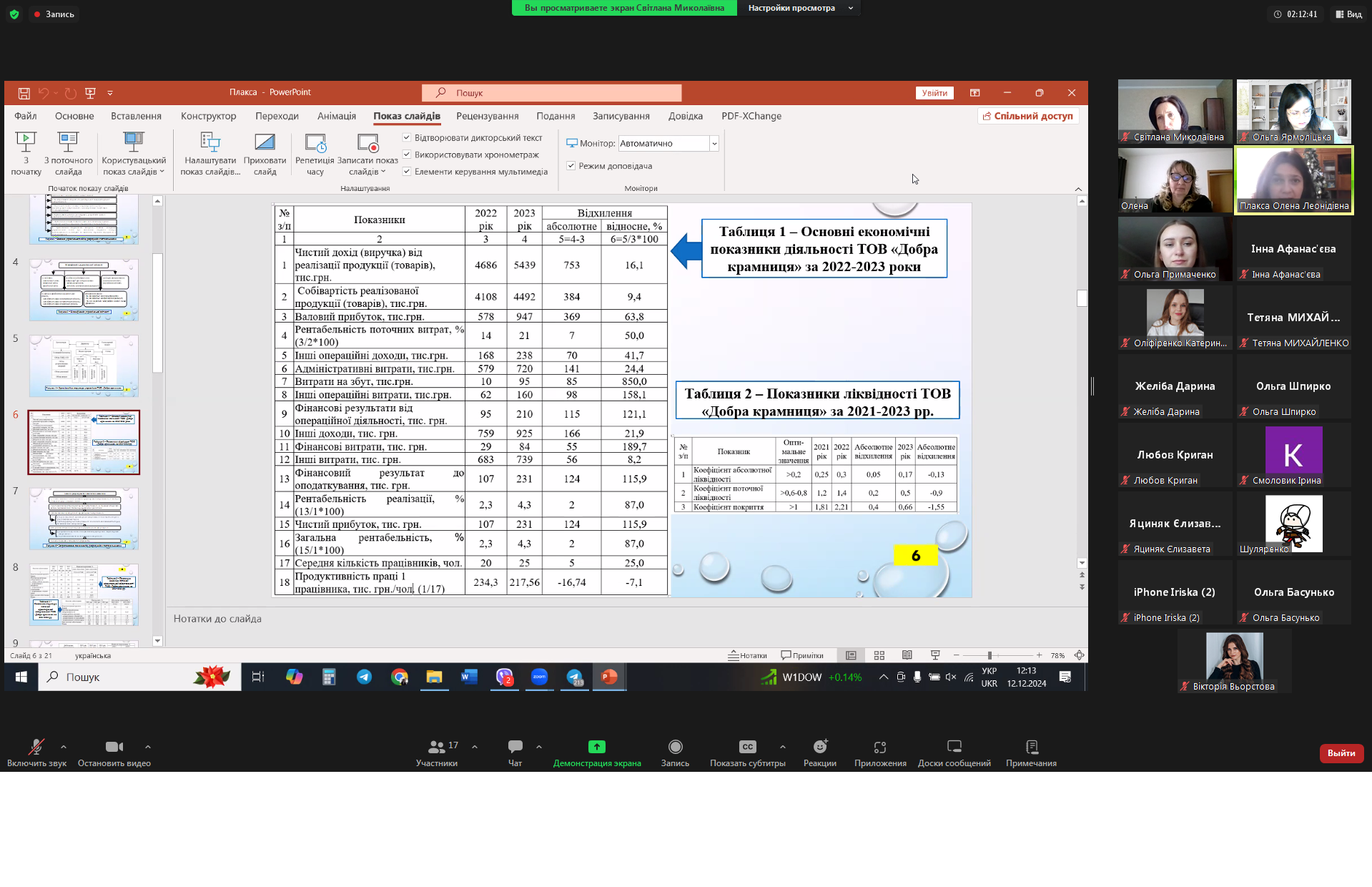
Task: Toggle camera with Остановить видео
Action: click(114, 753)
